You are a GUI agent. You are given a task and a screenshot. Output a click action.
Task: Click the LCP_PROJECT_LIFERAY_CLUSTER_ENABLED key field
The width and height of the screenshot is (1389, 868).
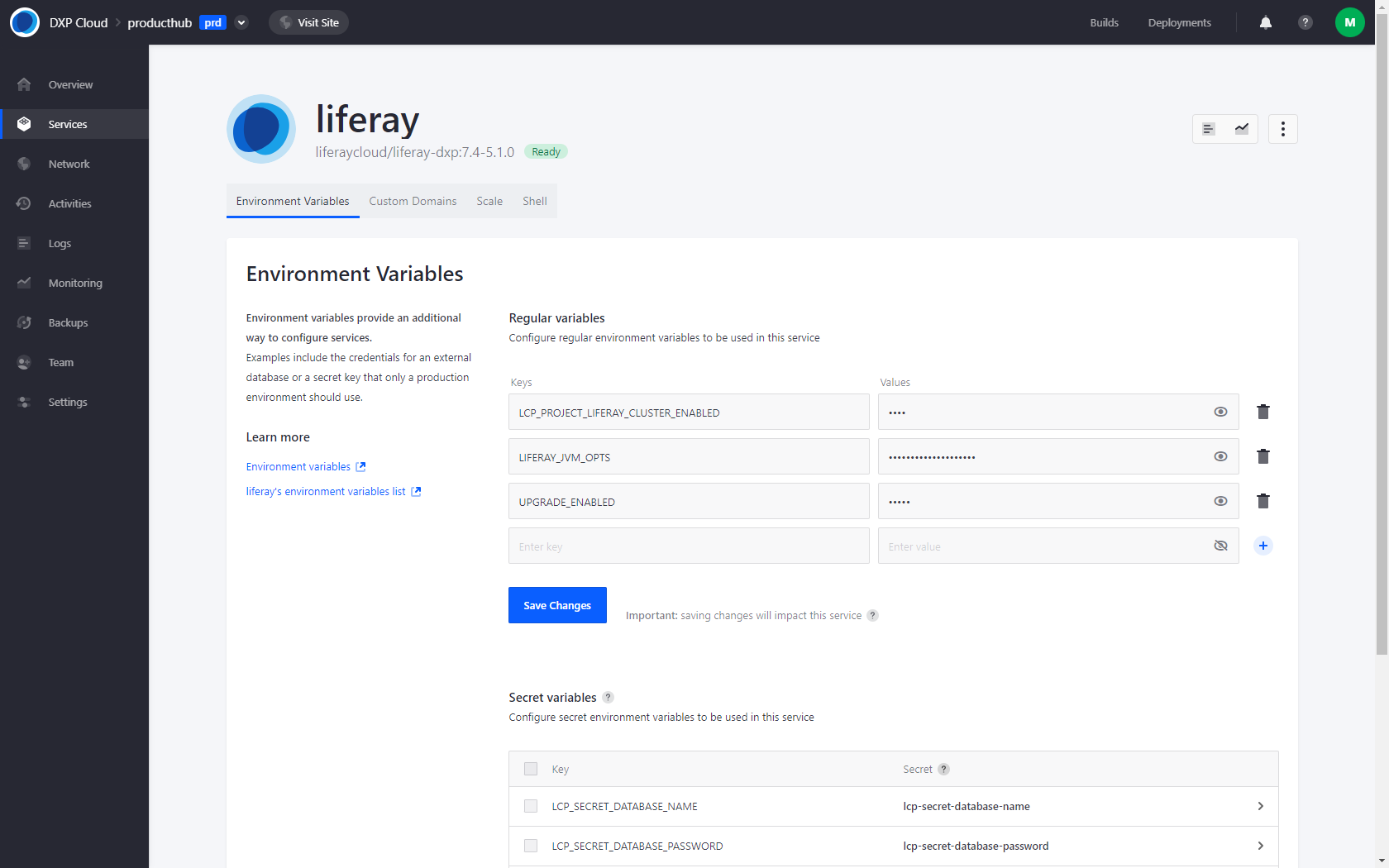click(689, 412)
